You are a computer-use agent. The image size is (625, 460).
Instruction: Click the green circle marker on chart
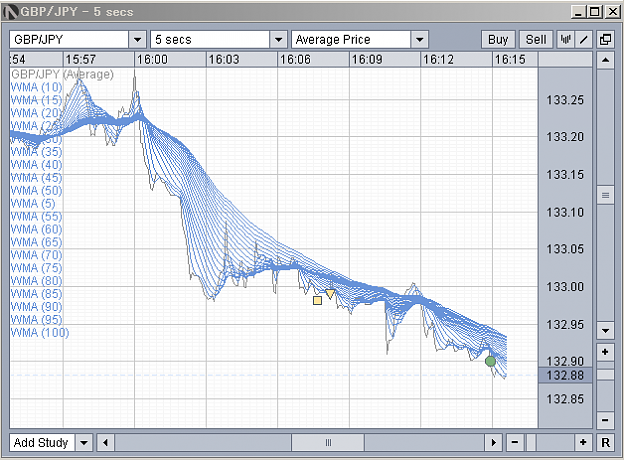point(490,361)
